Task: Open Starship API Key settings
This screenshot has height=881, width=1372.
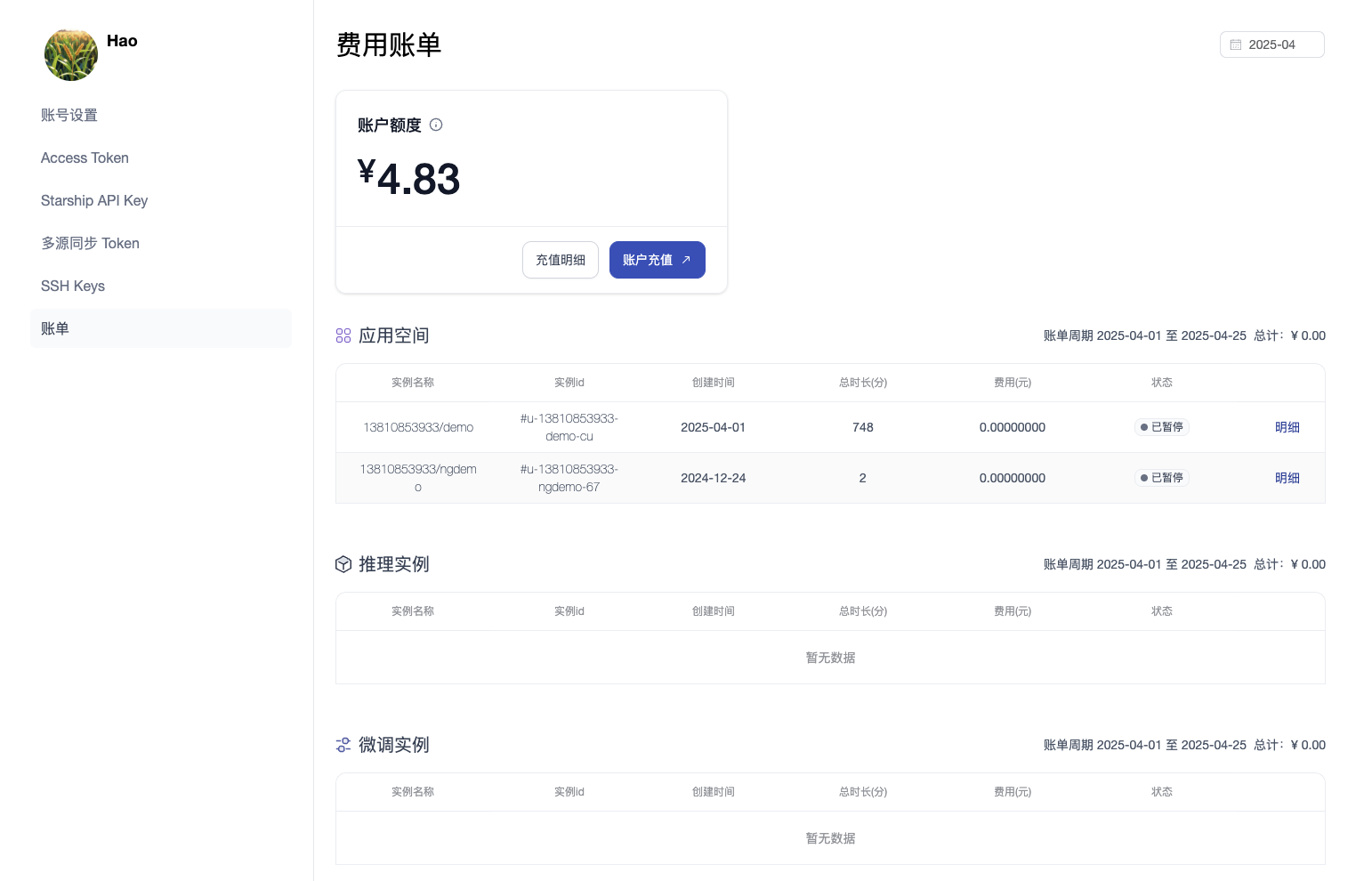Action: click(94, 200)
